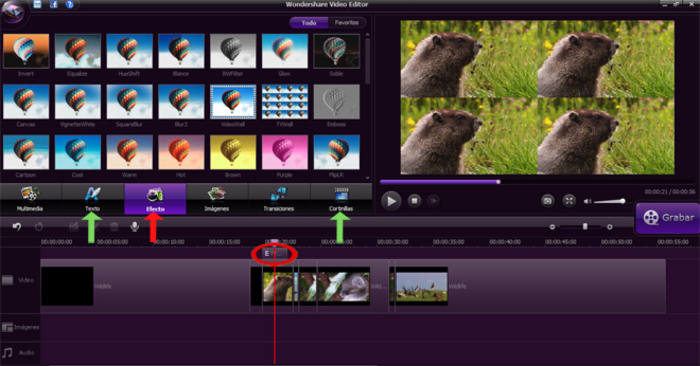The width and height of the screenshot is (700, 366).
Task: Select the Invert effect thumbnail
Action: click(26, 51)
